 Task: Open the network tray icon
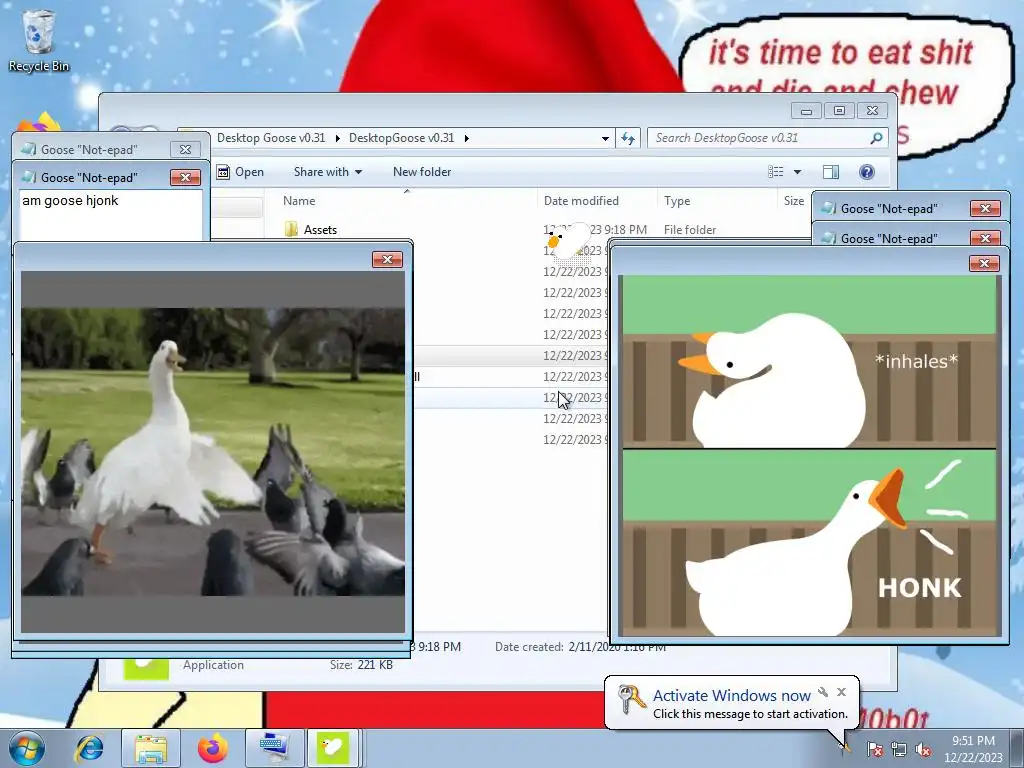899,749
